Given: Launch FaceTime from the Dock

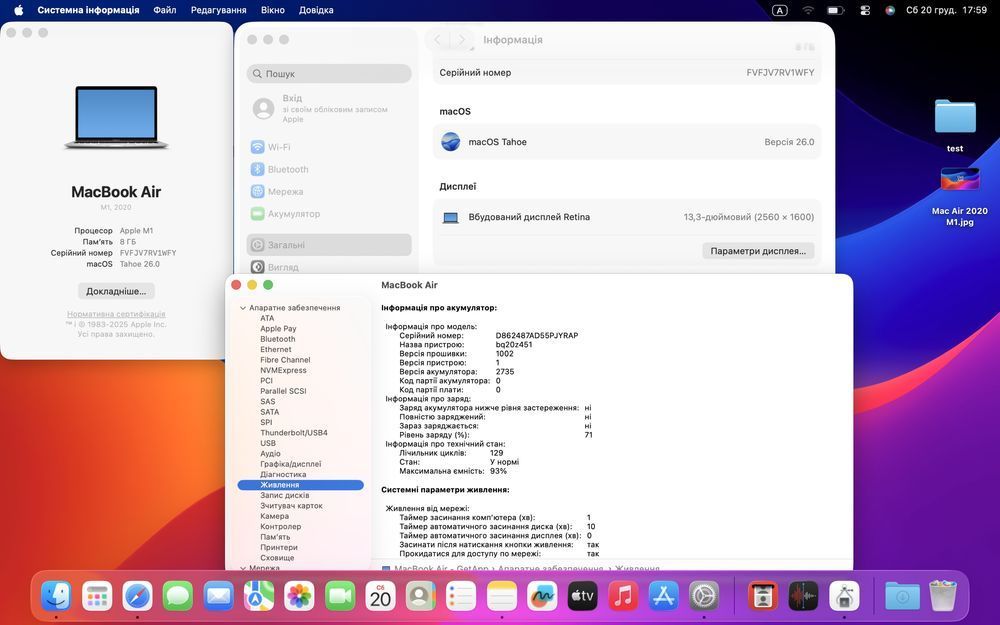Looking at the screenshot, I should [x=340, y=597].
